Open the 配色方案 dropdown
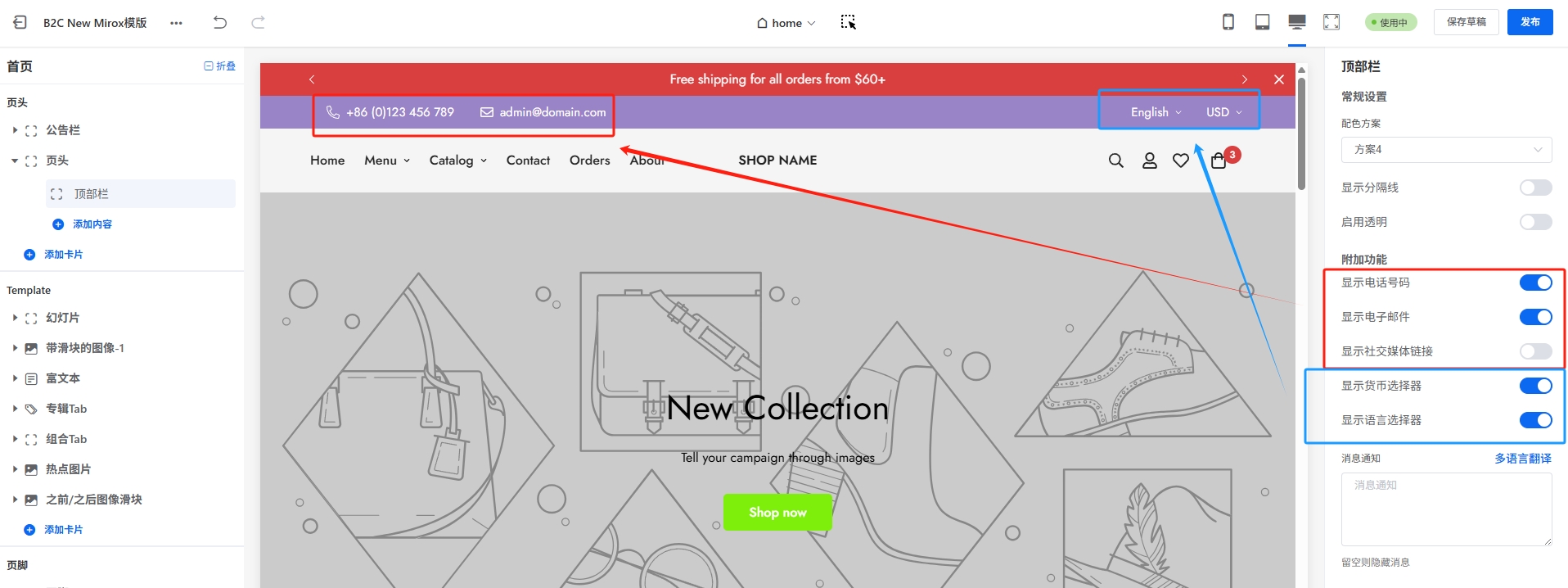This screenshot has height=588, width=1568. click(x=1446, y=150)
